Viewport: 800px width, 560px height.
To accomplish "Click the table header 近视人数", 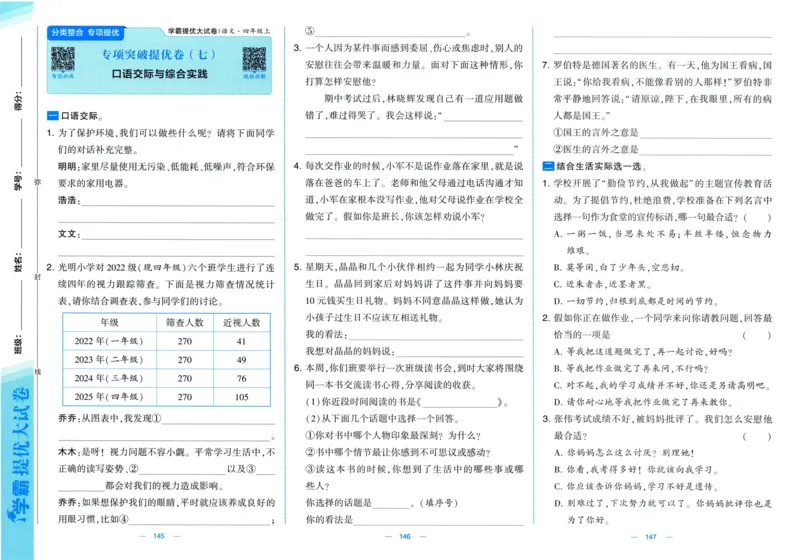I will 241,322.
